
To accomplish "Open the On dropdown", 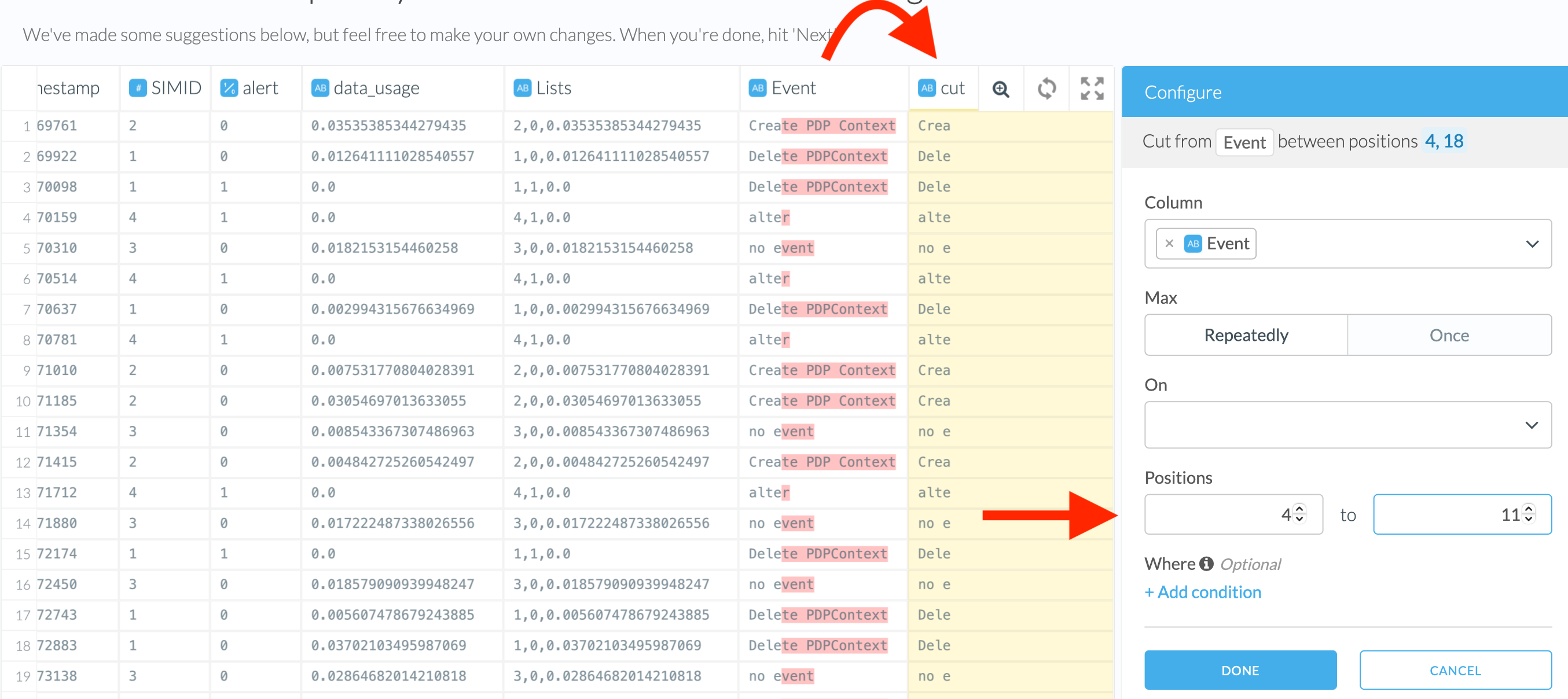I will coord(1347,425).
